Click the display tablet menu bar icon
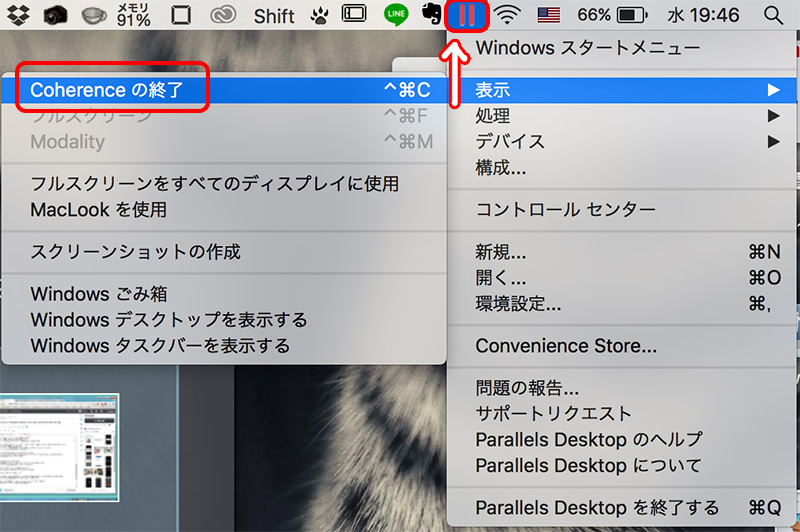The image size is (800, 532). tap(354, 14)
